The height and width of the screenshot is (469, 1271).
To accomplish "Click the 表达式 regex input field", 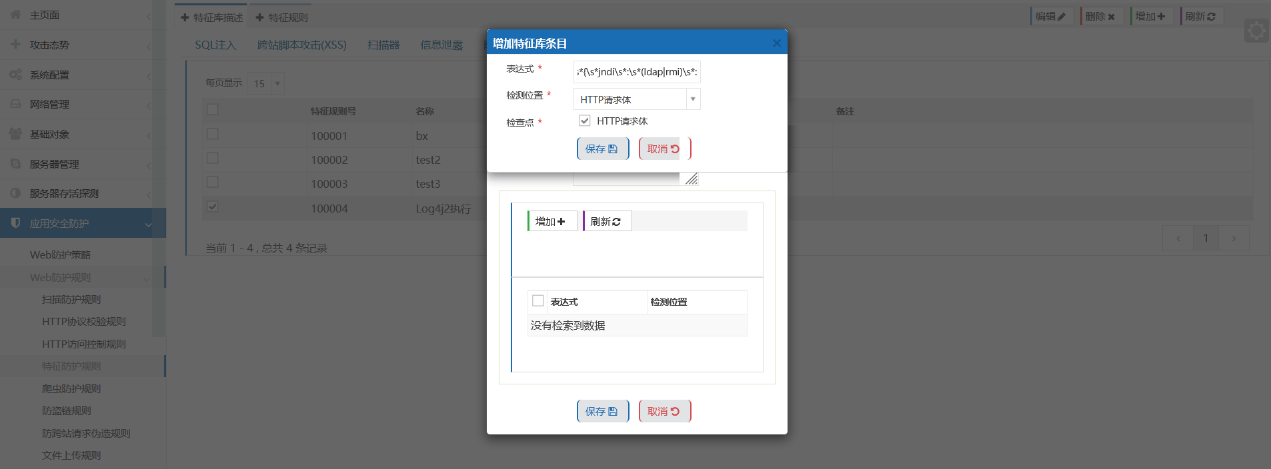I will click(637, 72).
